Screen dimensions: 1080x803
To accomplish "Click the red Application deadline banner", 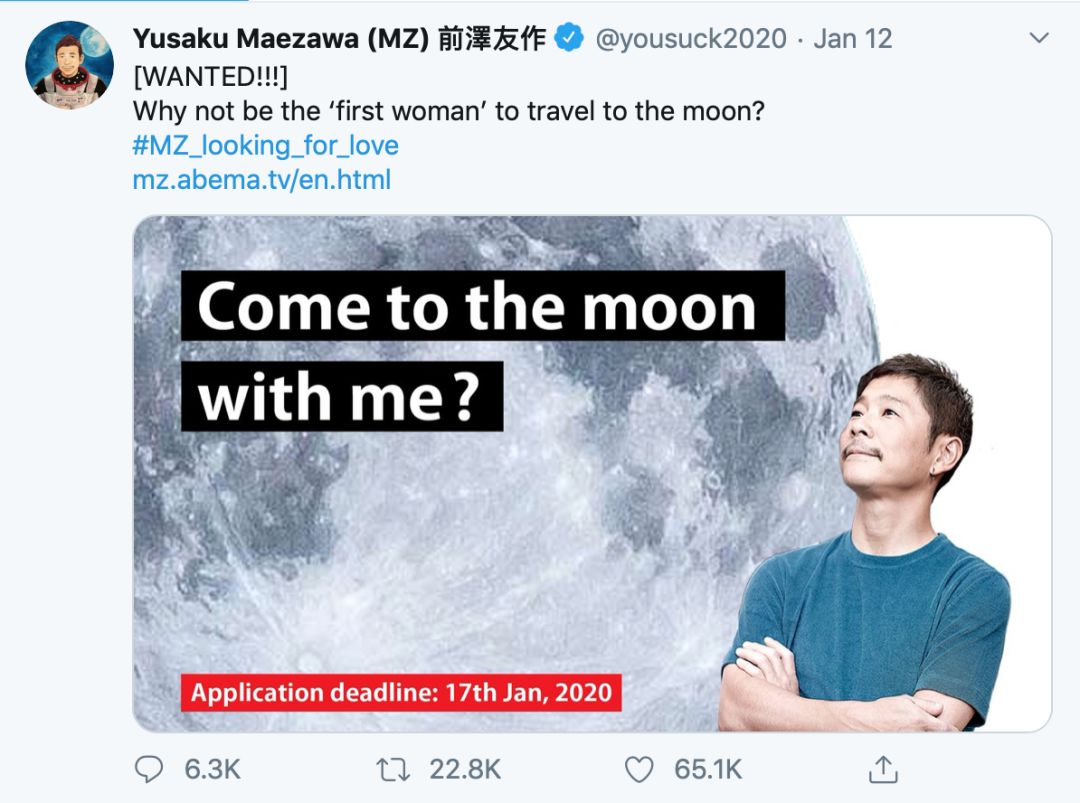I will [401, 692].
